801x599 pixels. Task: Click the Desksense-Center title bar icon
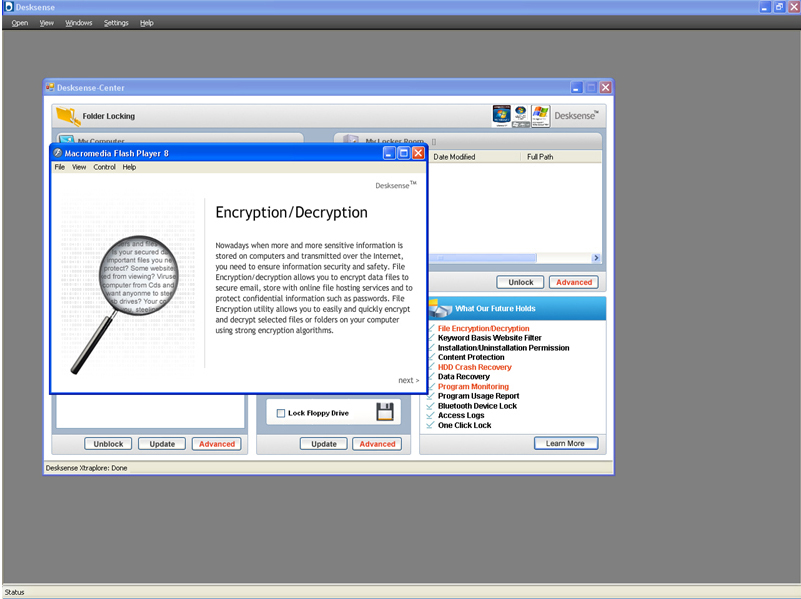coord(50,87)
